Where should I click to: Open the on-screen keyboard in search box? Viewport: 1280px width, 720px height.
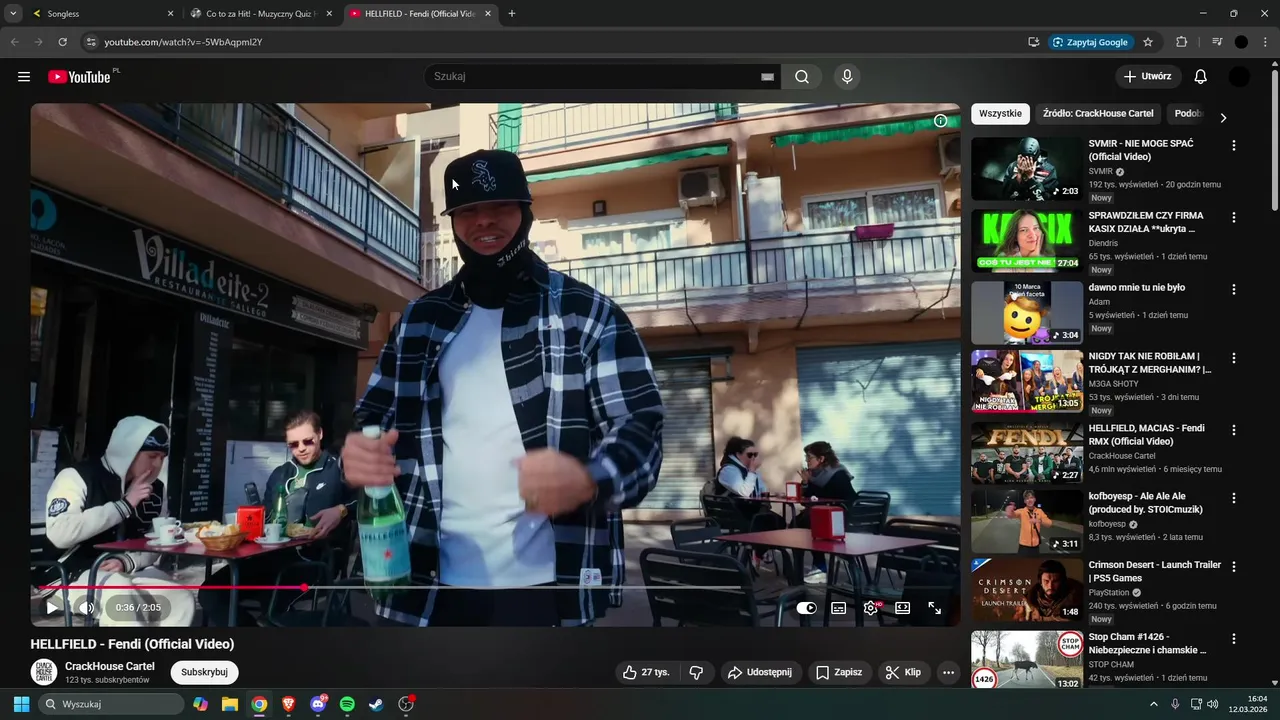767,77
